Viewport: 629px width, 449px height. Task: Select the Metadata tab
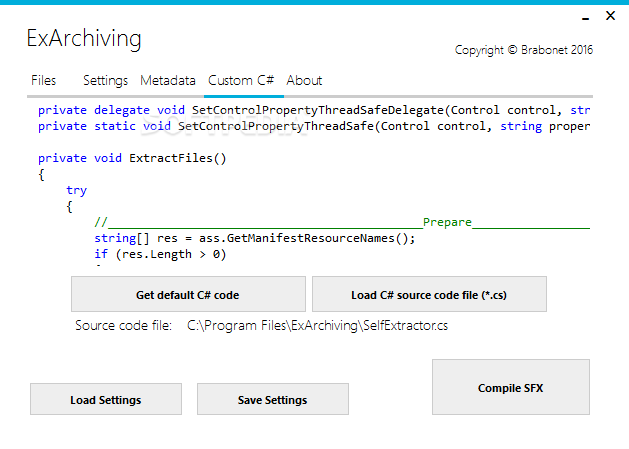(168, 81)
